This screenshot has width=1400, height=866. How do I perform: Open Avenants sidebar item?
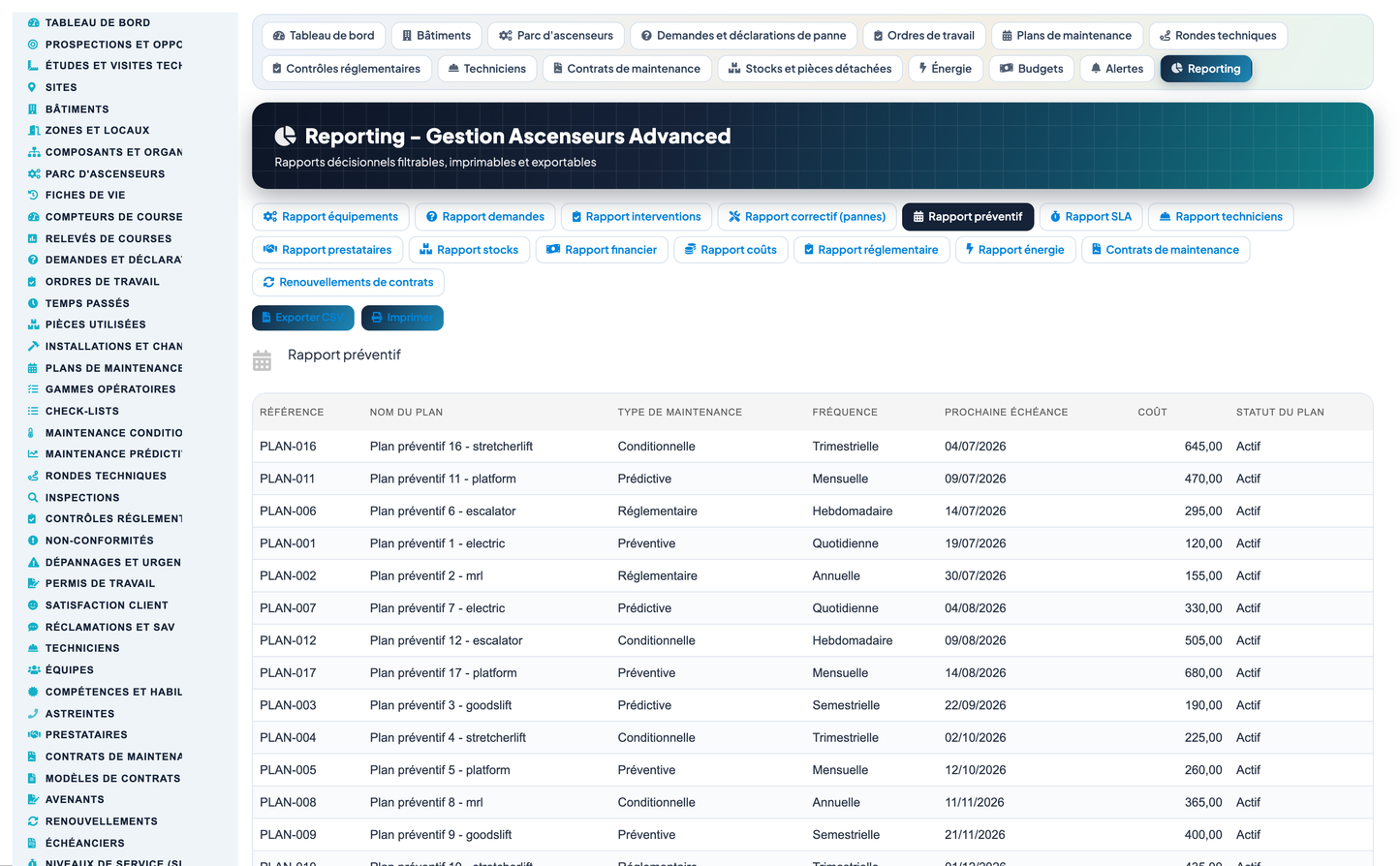tap(75, 799)
